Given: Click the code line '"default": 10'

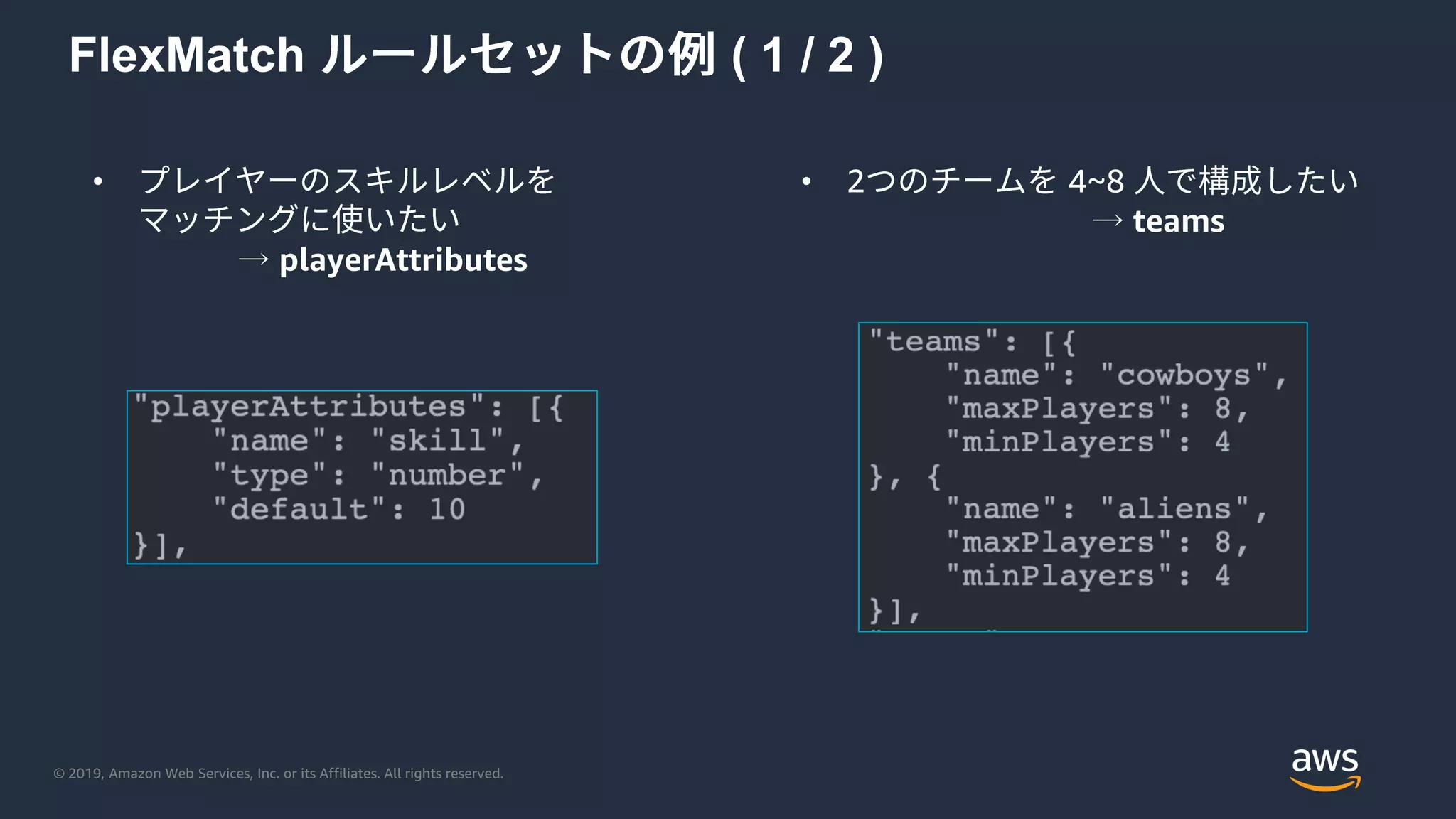Looking at the screenshot, I should pyautogui.click(x=339, y=509).
